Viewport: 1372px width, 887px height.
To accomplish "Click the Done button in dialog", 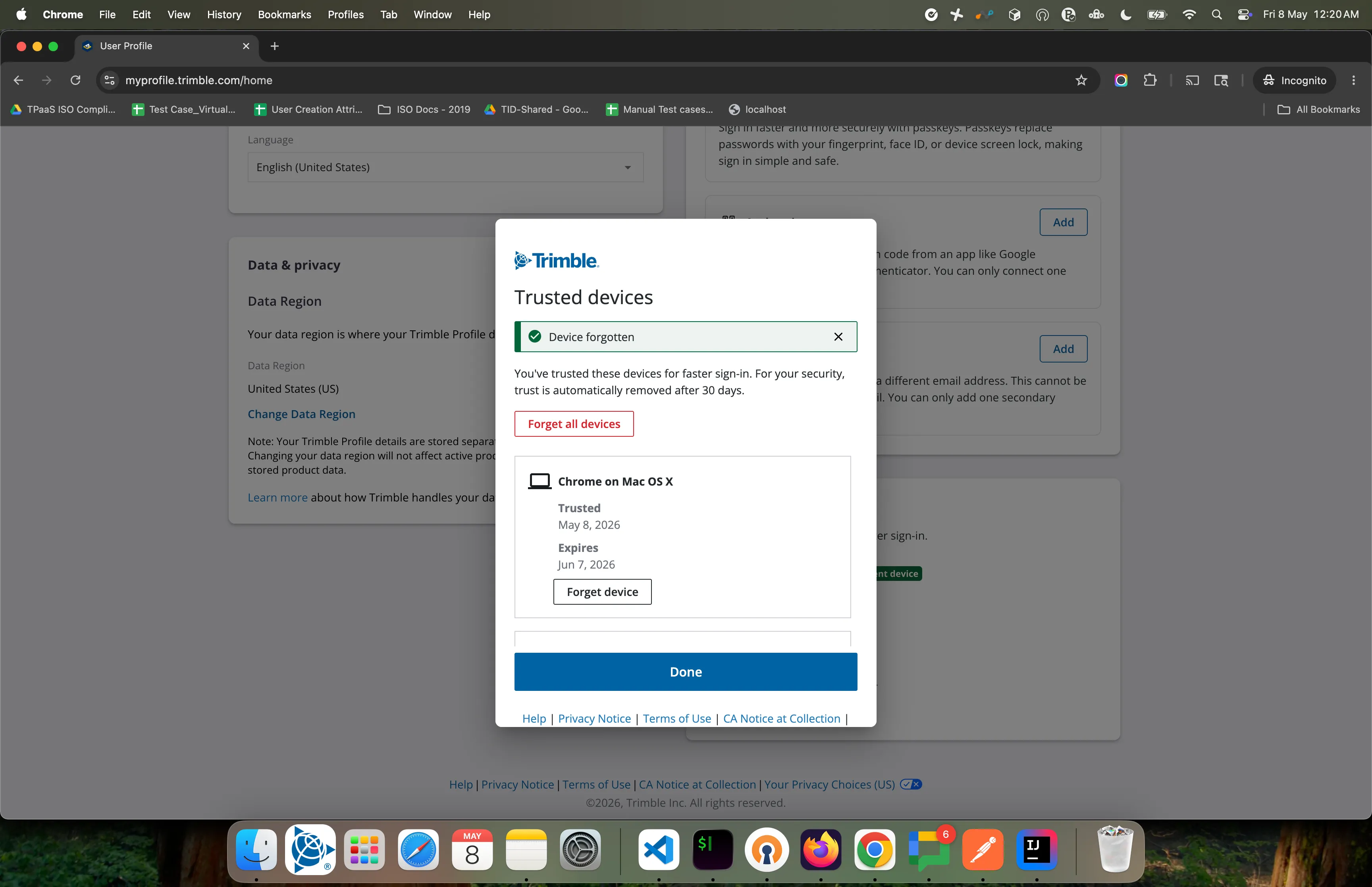I will (x=686, y=671).
